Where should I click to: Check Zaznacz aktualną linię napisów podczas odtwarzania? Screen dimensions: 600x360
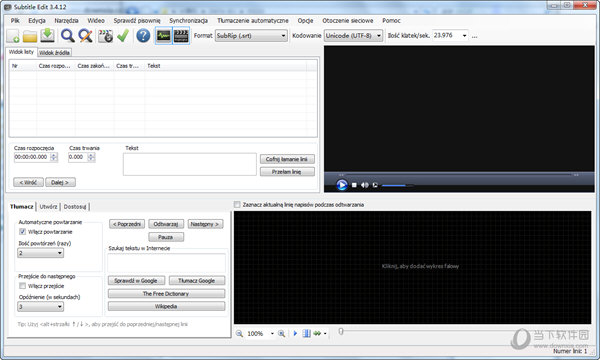(x=237, y=205)
